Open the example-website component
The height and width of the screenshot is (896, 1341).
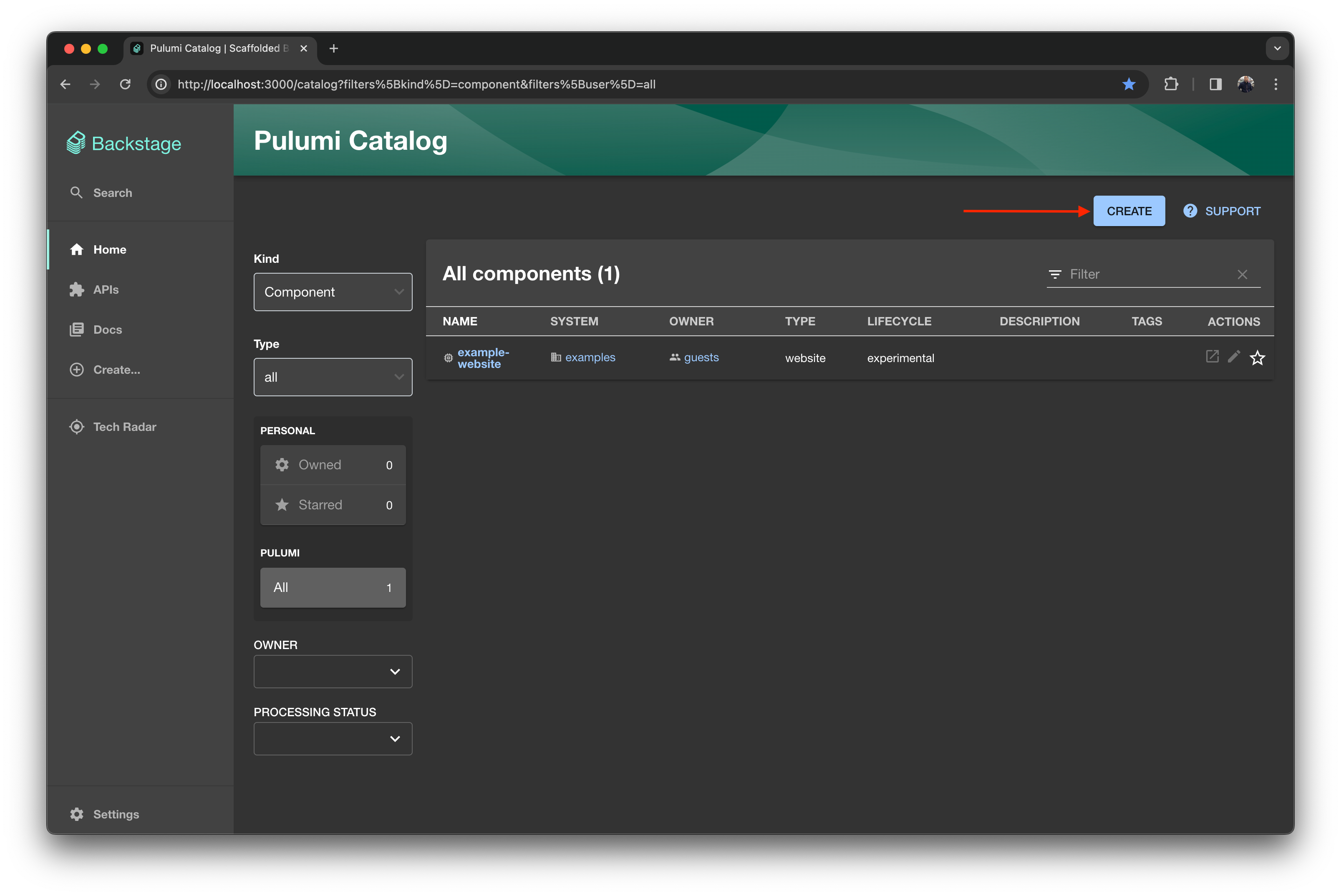[x=483, y=358]
